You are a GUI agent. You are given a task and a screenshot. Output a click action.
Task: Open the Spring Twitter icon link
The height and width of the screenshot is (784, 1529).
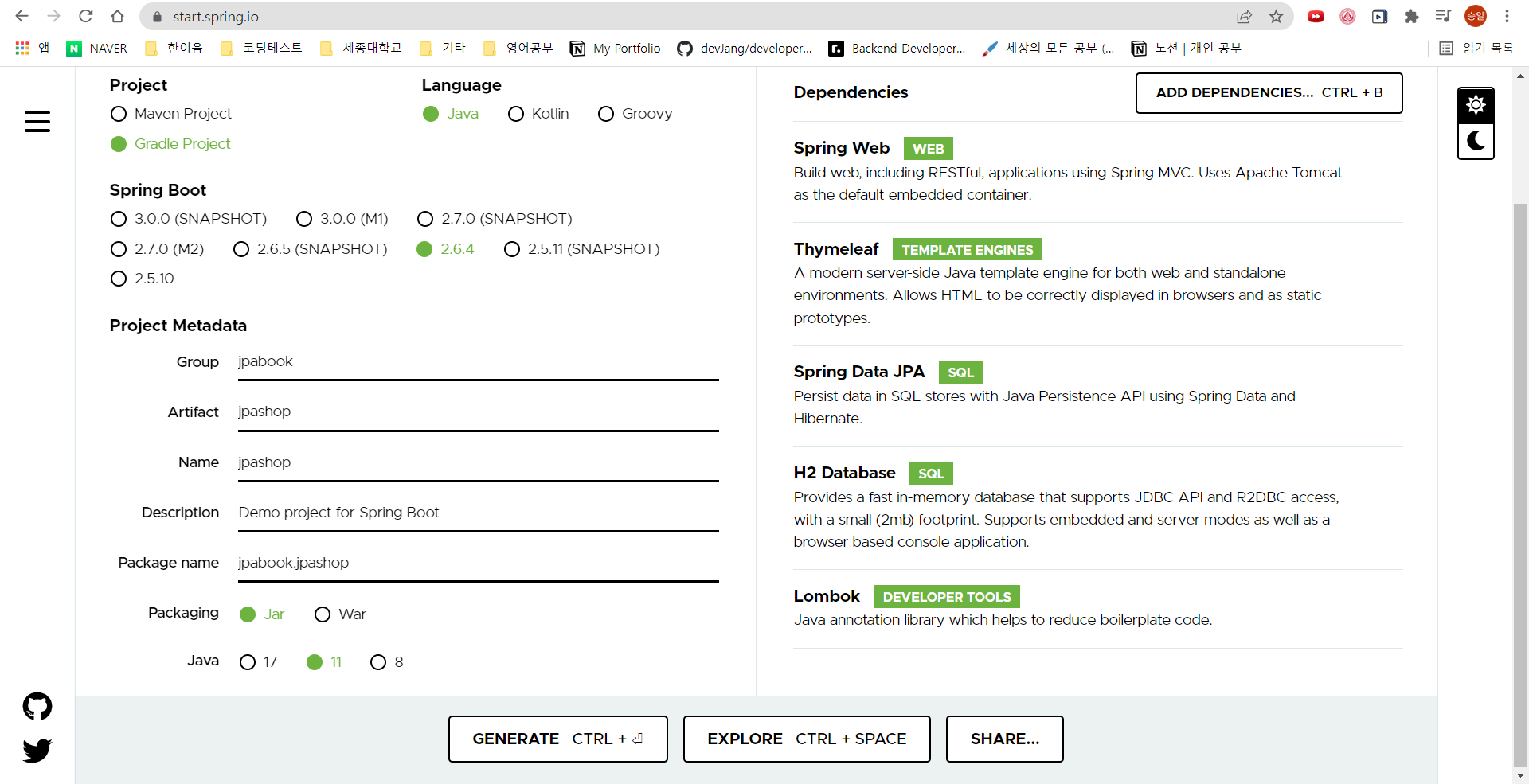coord(37,750)
